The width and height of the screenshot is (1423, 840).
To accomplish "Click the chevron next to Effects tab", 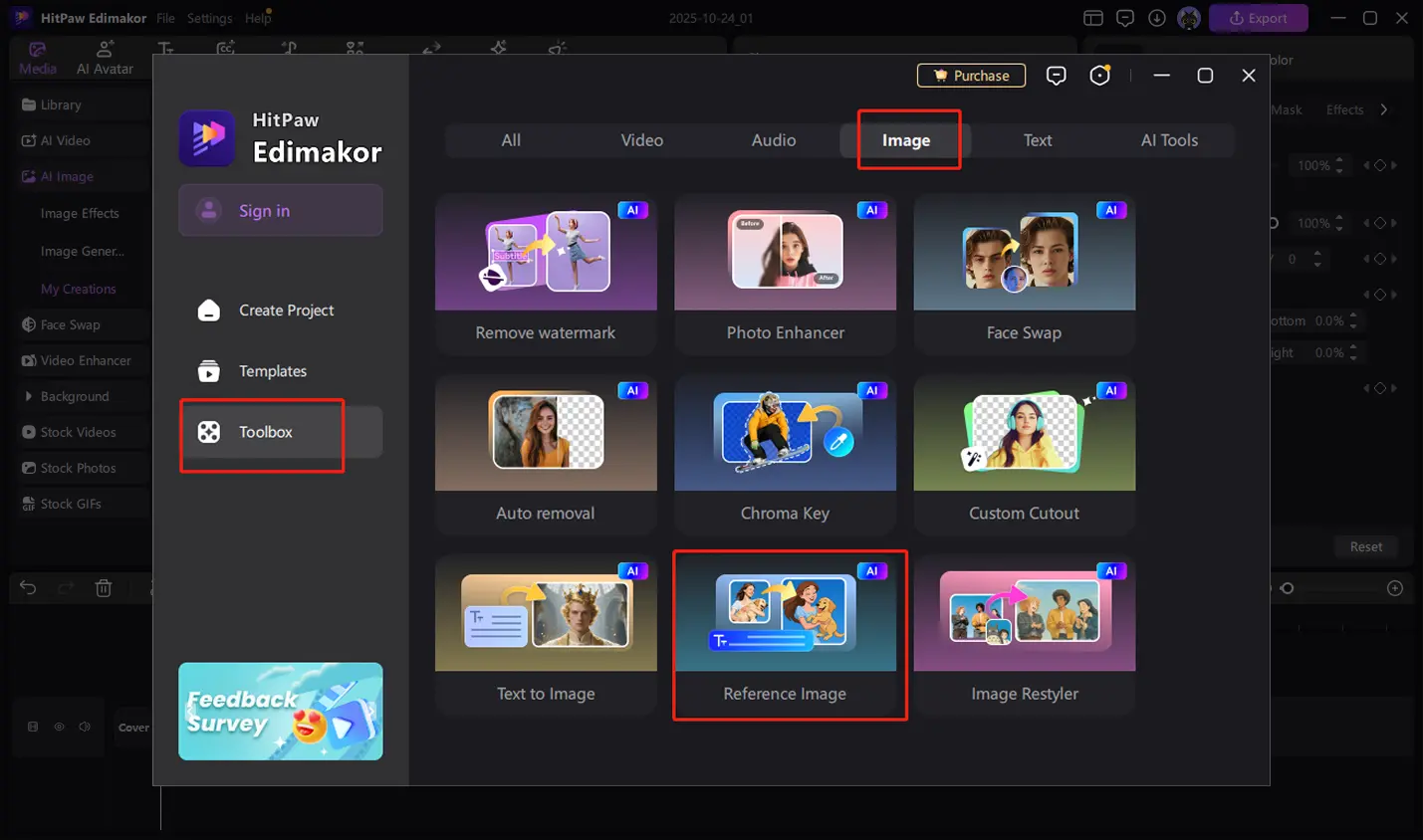I will tap(1384, 109).
